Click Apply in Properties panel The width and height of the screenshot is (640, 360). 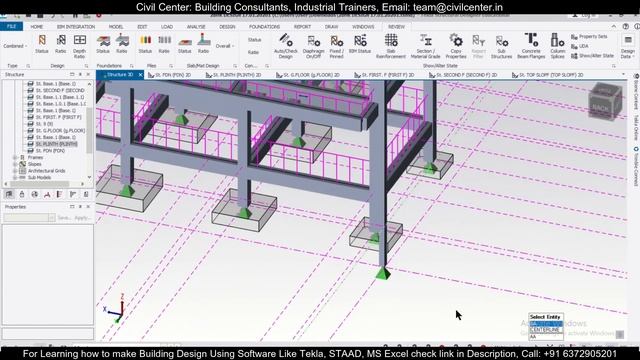tap(82, 218)
